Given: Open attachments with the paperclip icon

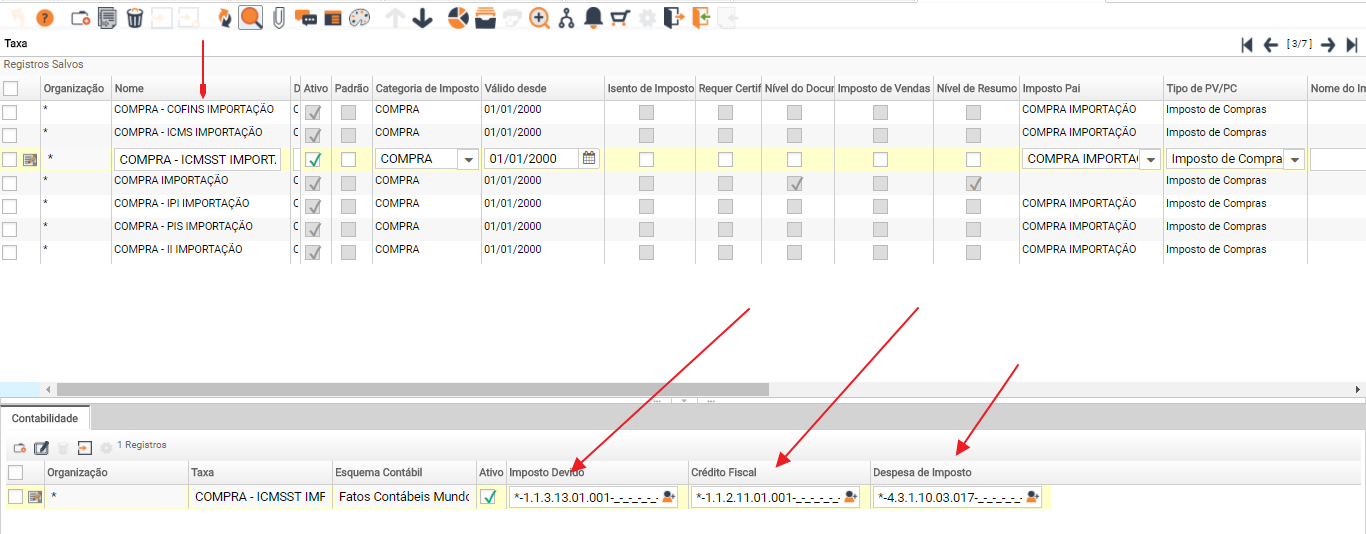Looking at the screenshot, I should [279, 18].
